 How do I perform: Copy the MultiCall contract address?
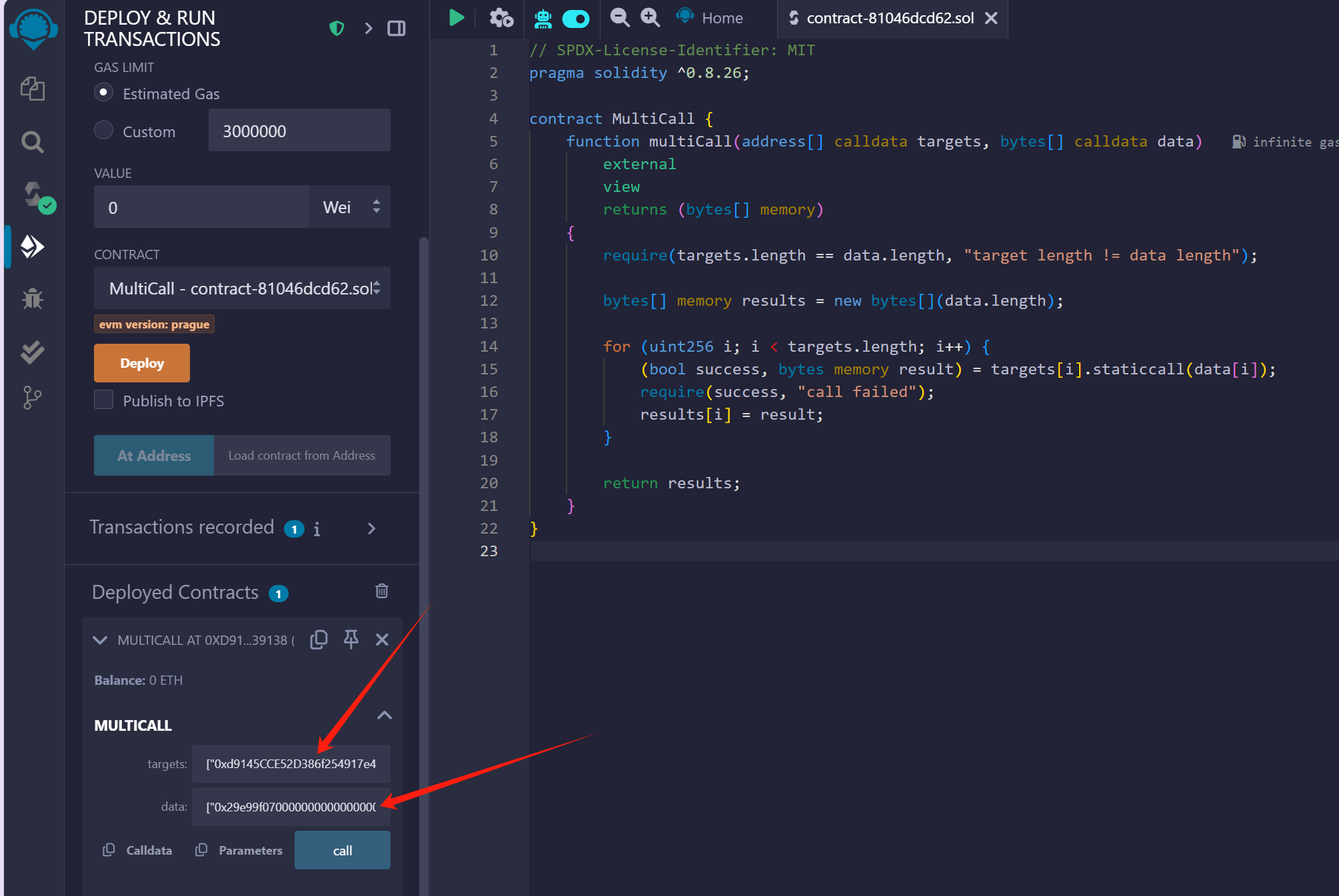[x=319, y=640]
